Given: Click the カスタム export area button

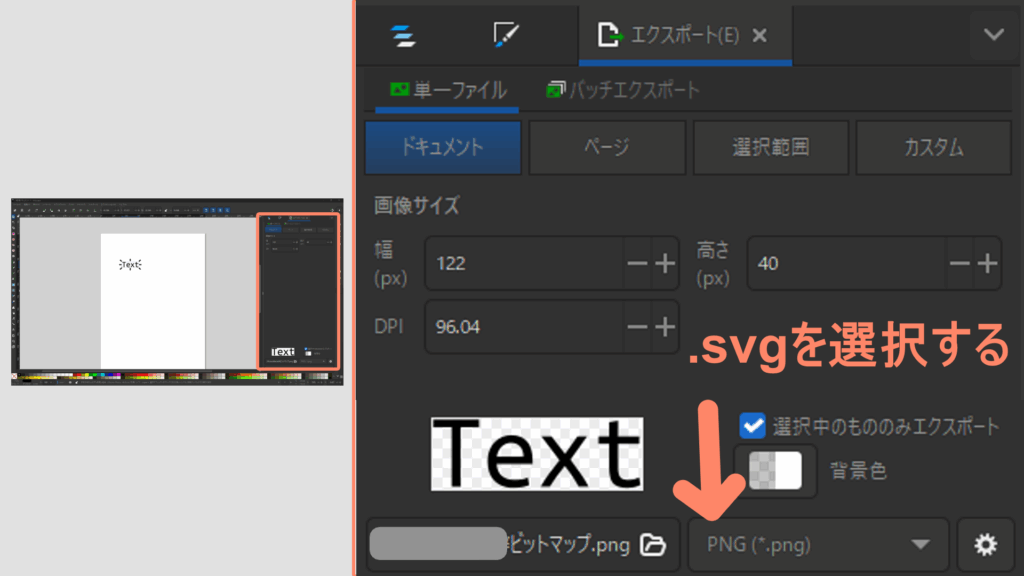Looking at the screenshot, I should pos(933,148).
